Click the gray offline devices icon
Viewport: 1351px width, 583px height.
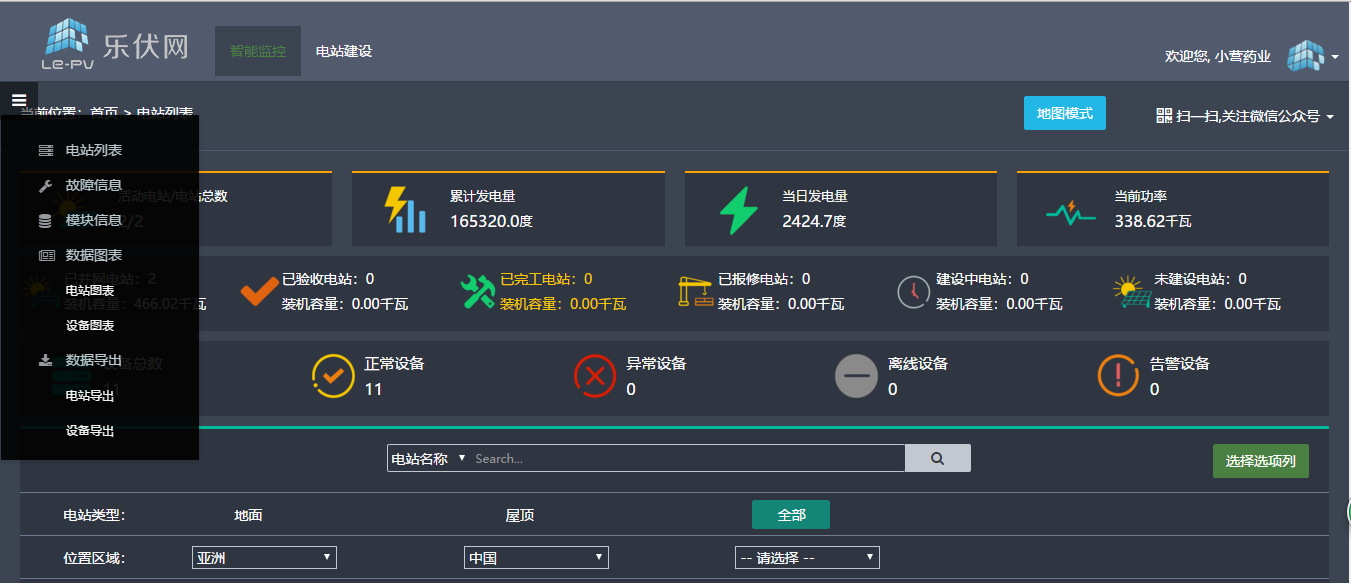(x=856, y=376)
